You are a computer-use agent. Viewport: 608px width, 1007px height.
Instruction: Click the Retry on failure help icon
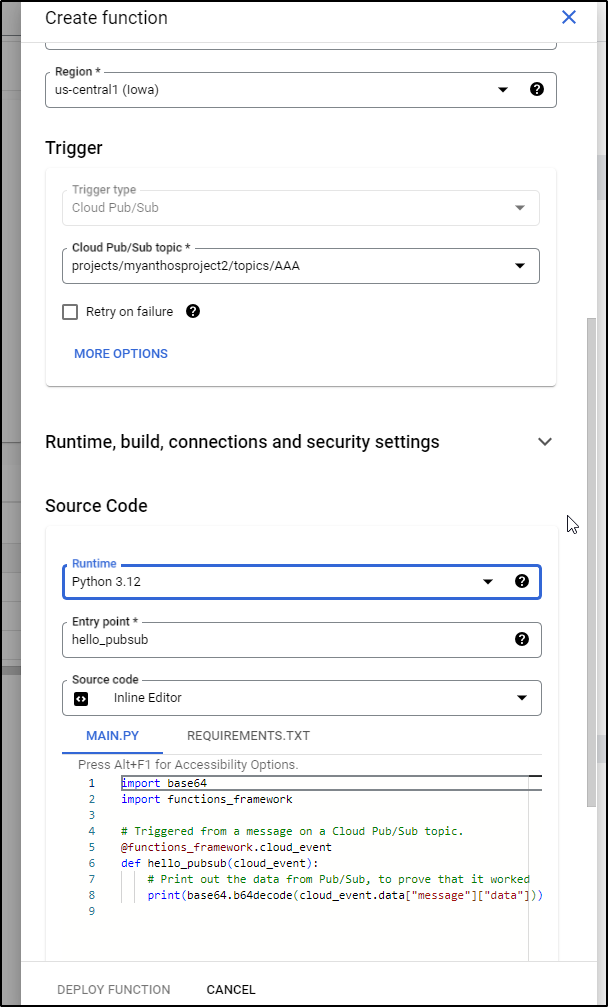click(193, 311)
